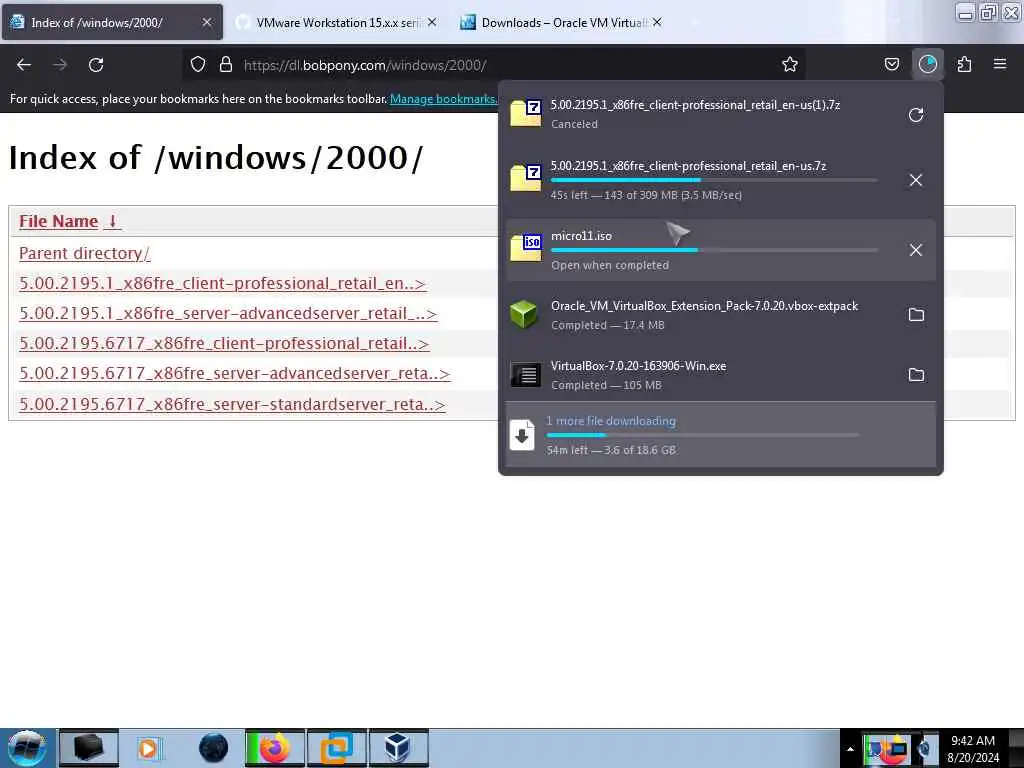Click micro11.iso download progress bar
1024x768 pixels.
tap(714, 250)
